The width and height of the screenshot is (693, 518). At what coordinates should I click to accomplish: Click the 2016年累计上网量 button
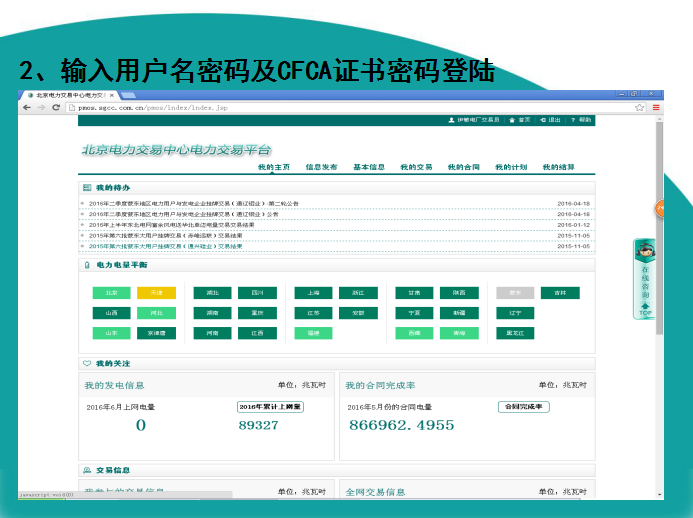[269, 407]
